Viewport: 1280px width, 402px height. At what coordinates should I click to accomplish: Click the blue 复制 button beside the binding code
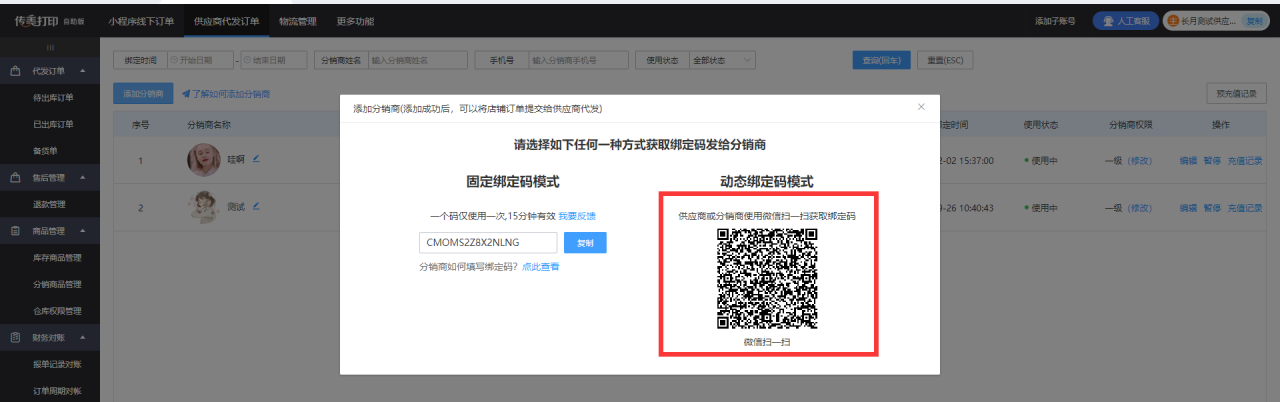585,243
